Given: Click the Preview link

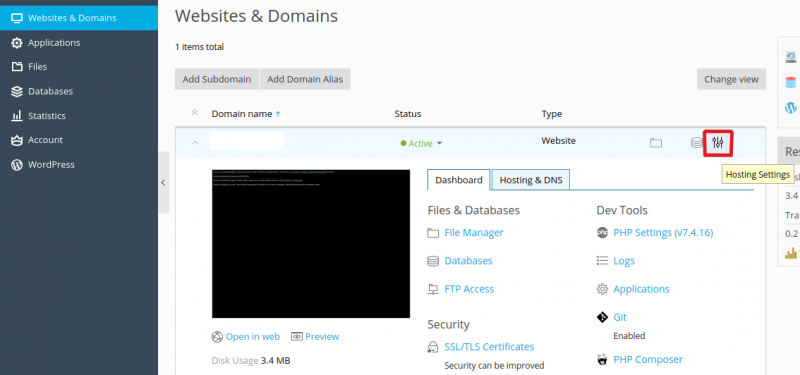Looking at the screenshot, I should pyautogui.click(x=322, y=337).
